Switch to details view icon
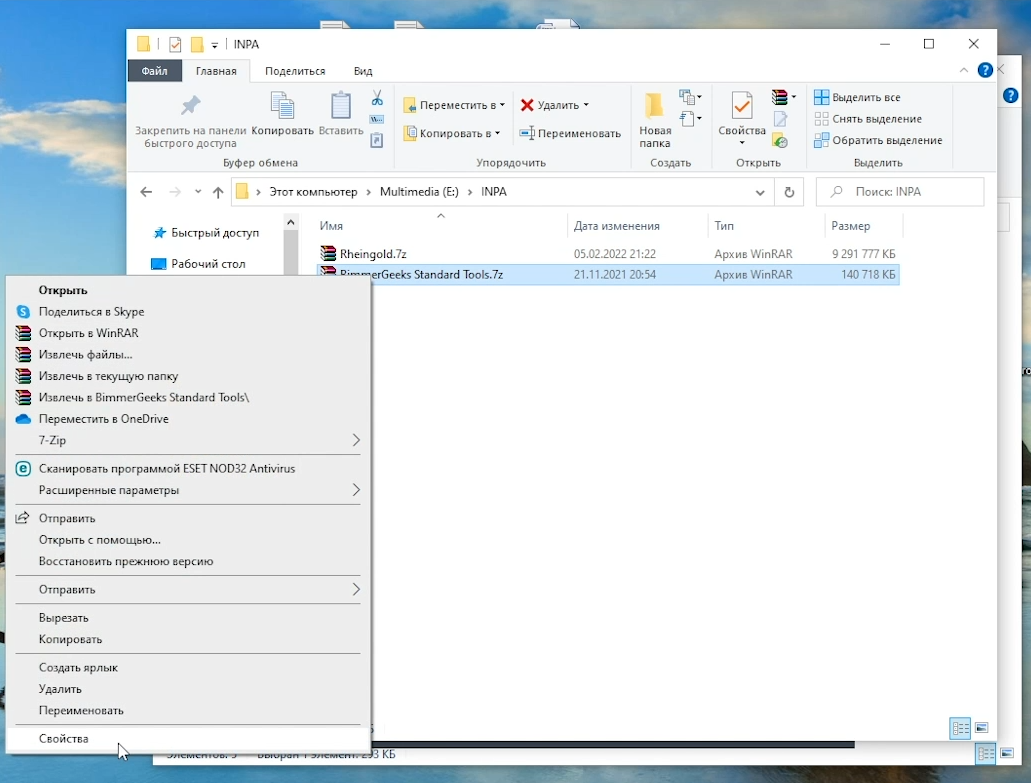This screenshot has width=1031, height=783. 959,728
